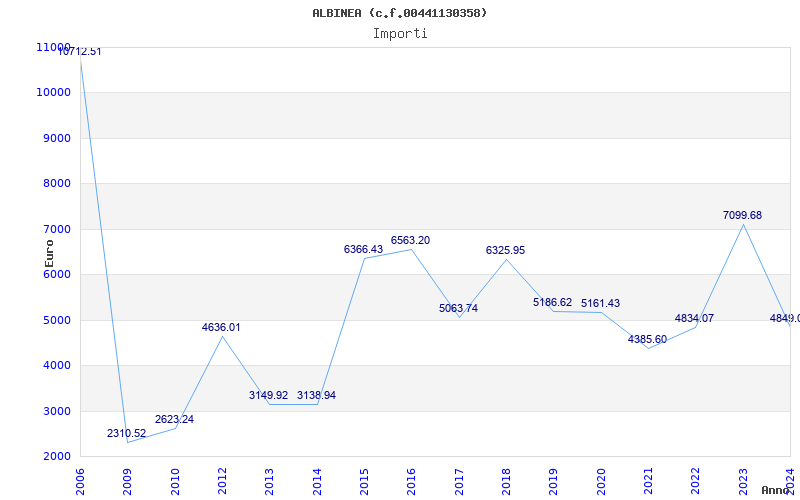Click the Euro axis label
800x500 pixels.
click(49, 254)
